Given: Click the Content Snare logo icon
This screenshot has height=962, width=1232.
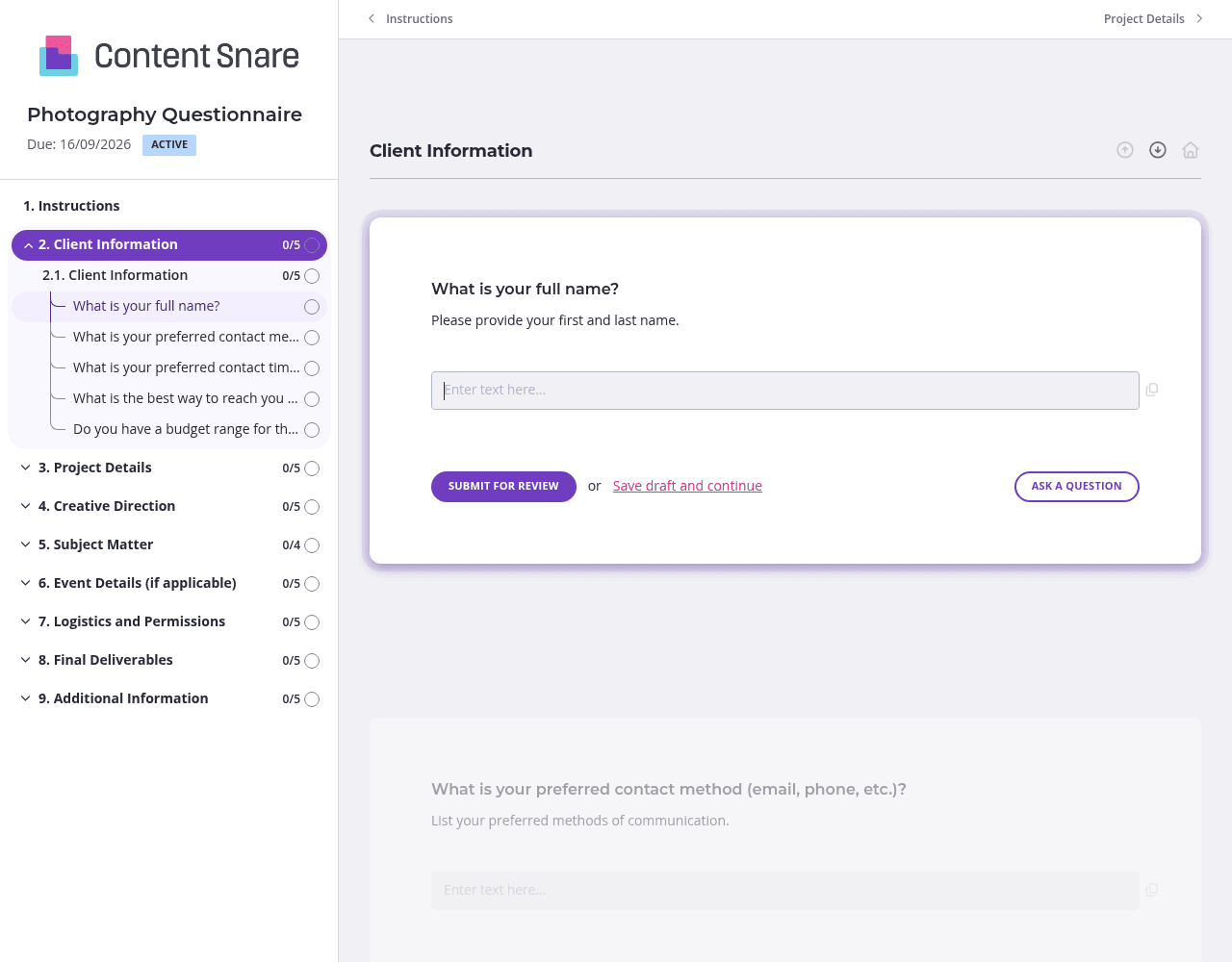Looking at the screenshot, I should coord(59,56).
